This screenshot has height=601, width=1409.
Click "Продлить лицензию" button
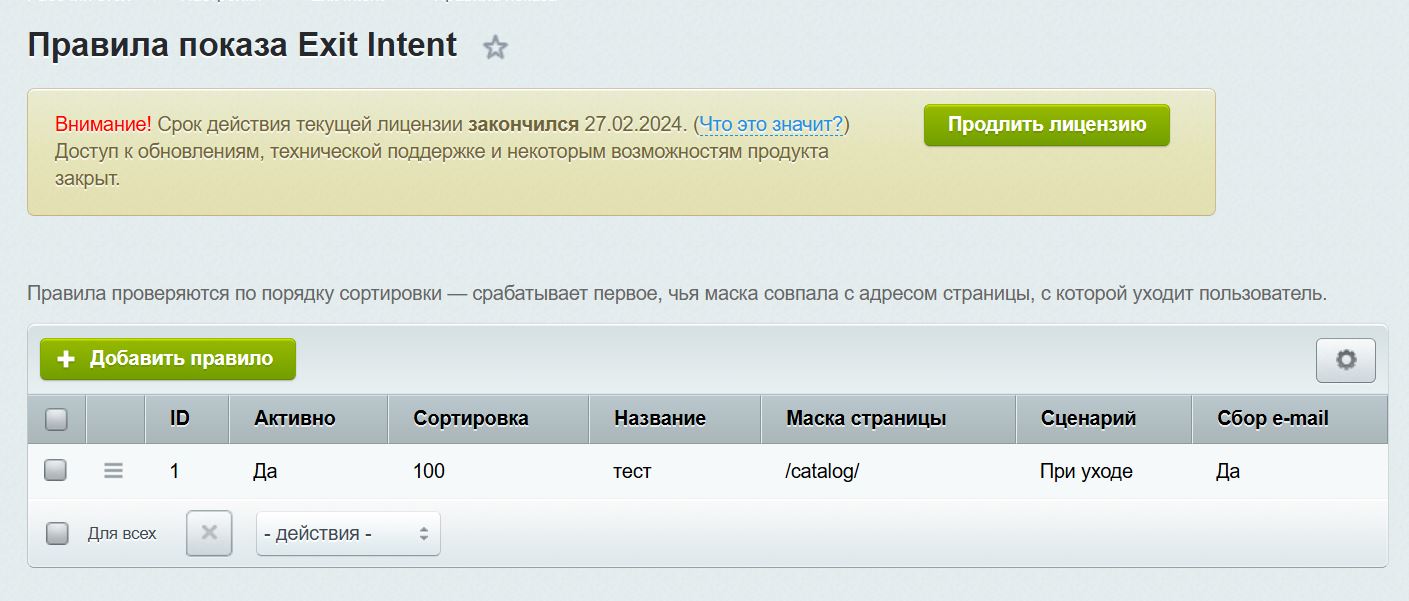tap(1047, 125)
